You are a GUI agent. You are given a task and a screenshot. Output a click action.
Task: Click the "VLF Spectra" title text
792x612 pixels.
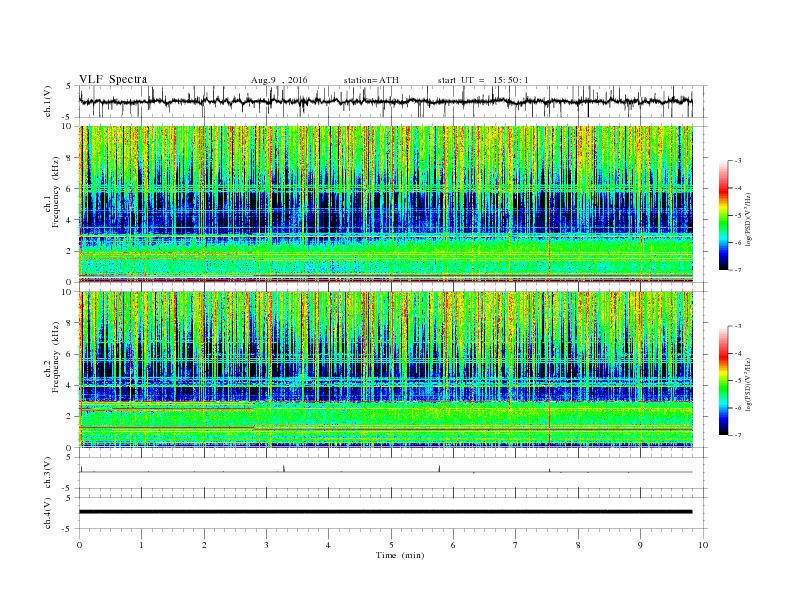(113, 79)
